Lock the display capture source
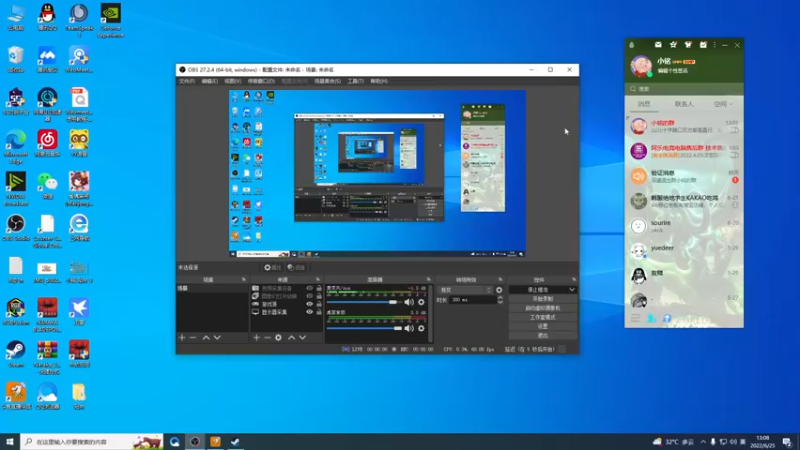 coord(319,312)
